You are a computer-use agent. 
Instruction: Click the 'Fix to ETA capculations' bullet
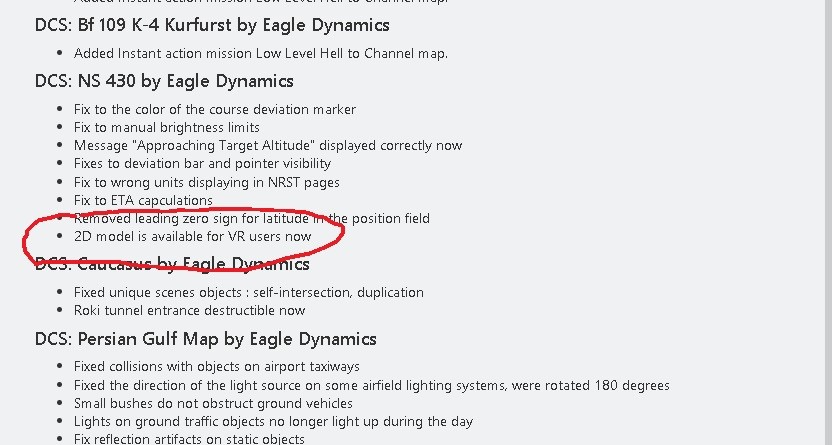[143, 200]
